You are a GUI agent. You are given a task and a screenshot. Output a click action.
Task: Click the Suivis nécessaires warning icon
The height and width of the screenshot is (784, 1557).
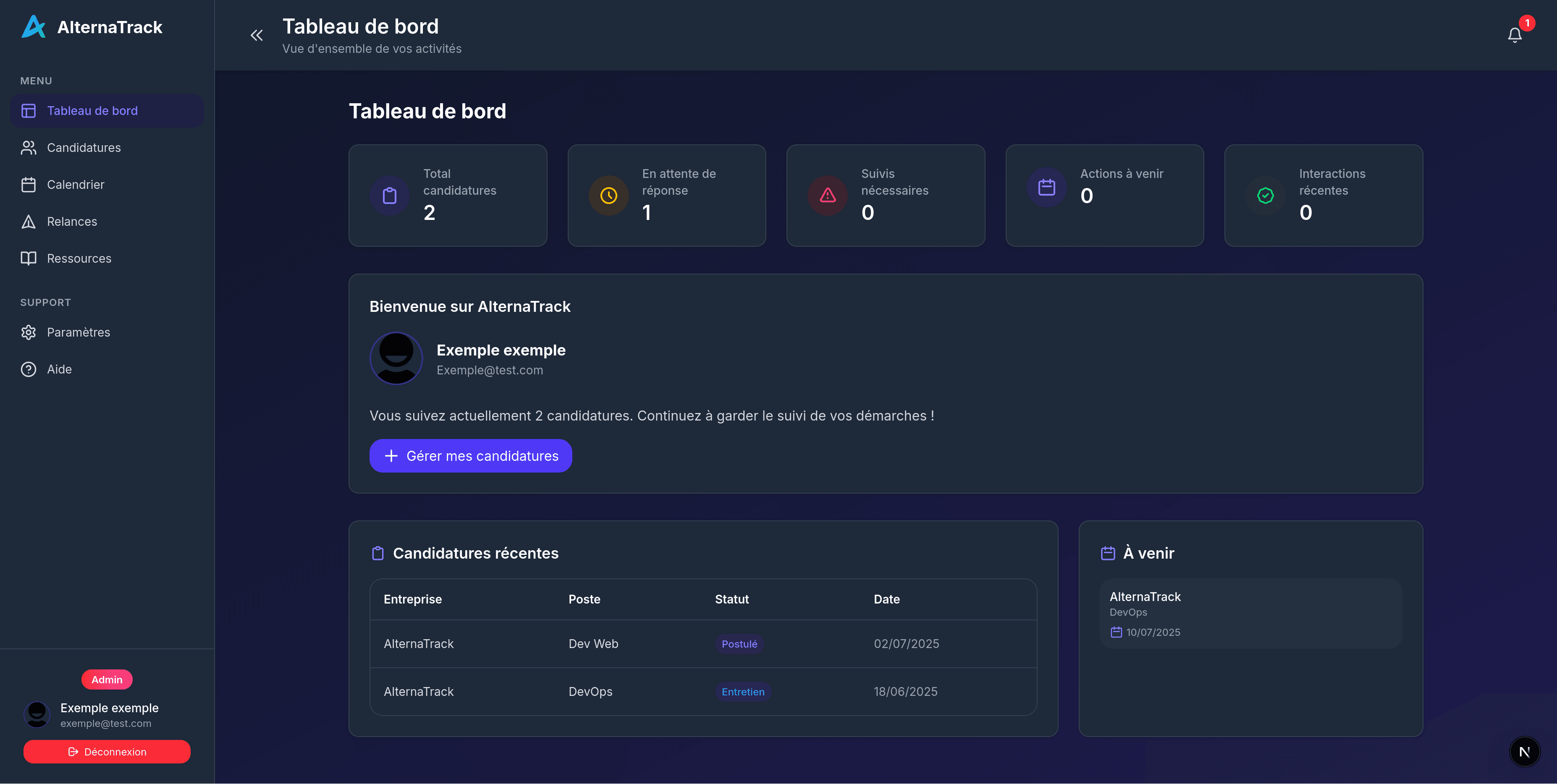[827, 195]
